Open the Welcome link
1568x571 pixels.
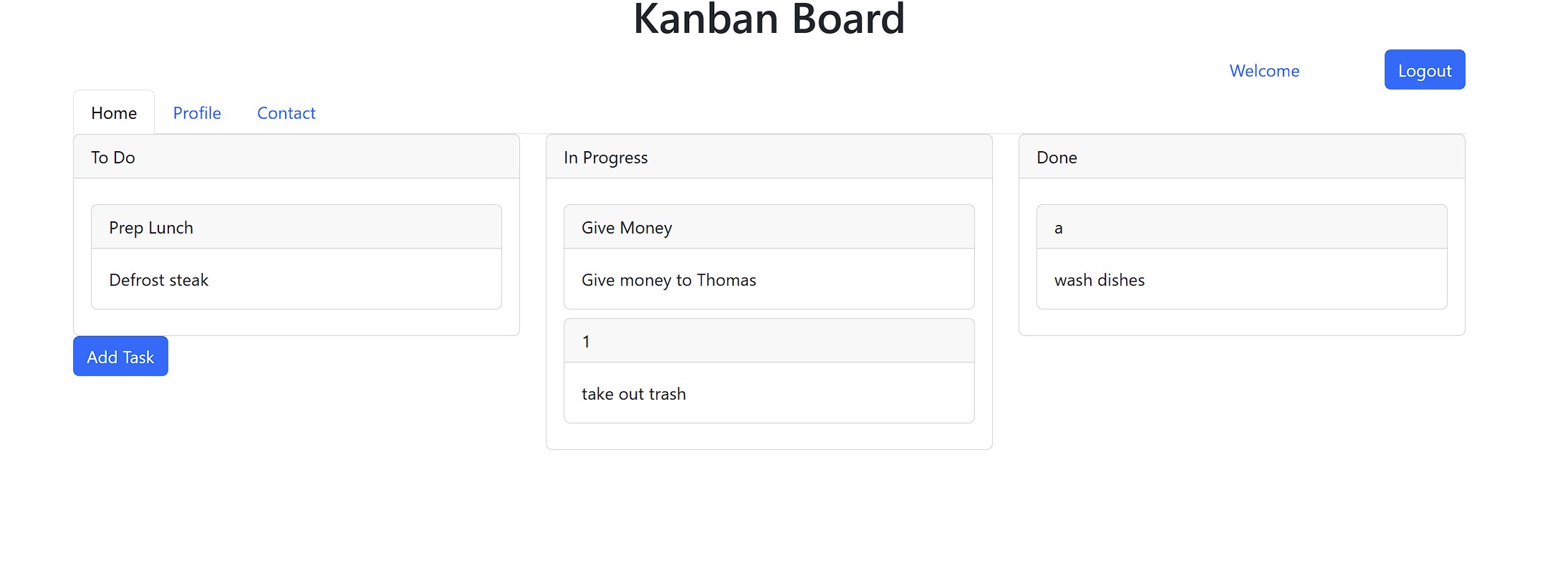click(1264, 71)
